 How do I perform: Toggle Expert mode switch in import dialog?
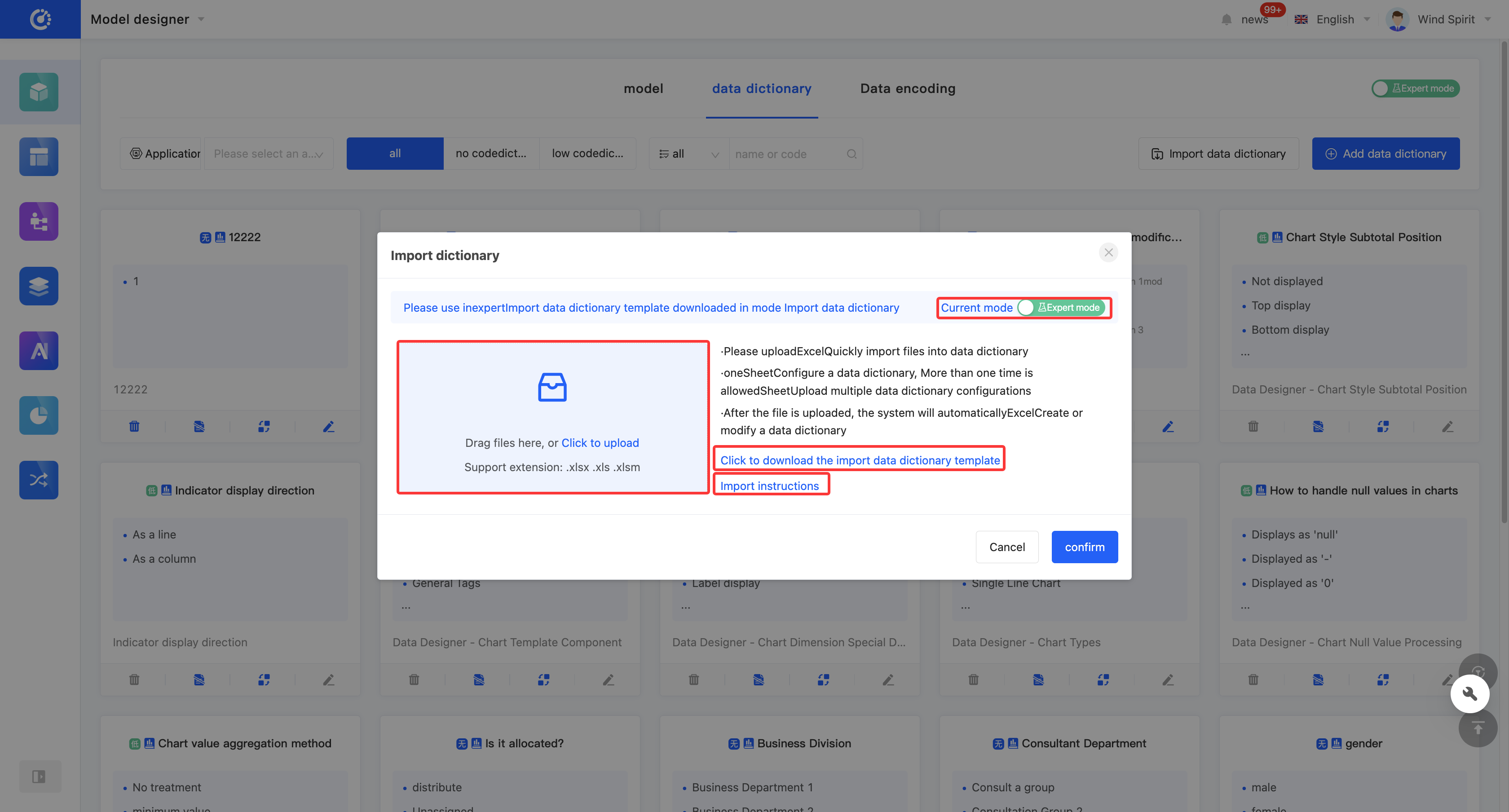point(1061,308)
